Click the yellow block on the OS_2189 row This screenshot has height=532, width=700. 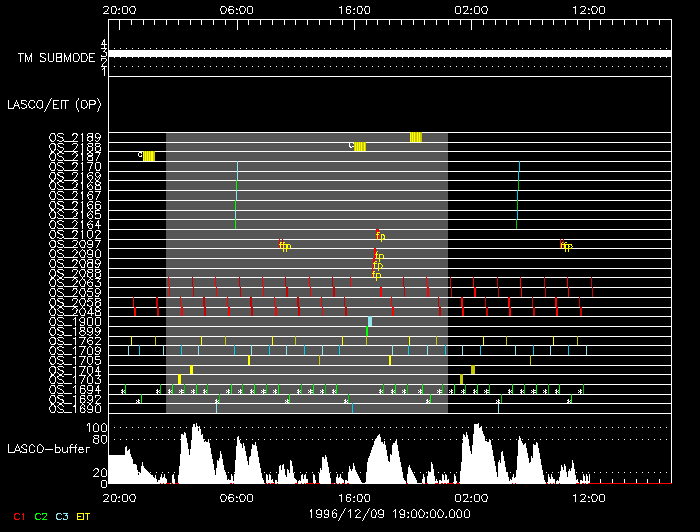pos(415,137)
